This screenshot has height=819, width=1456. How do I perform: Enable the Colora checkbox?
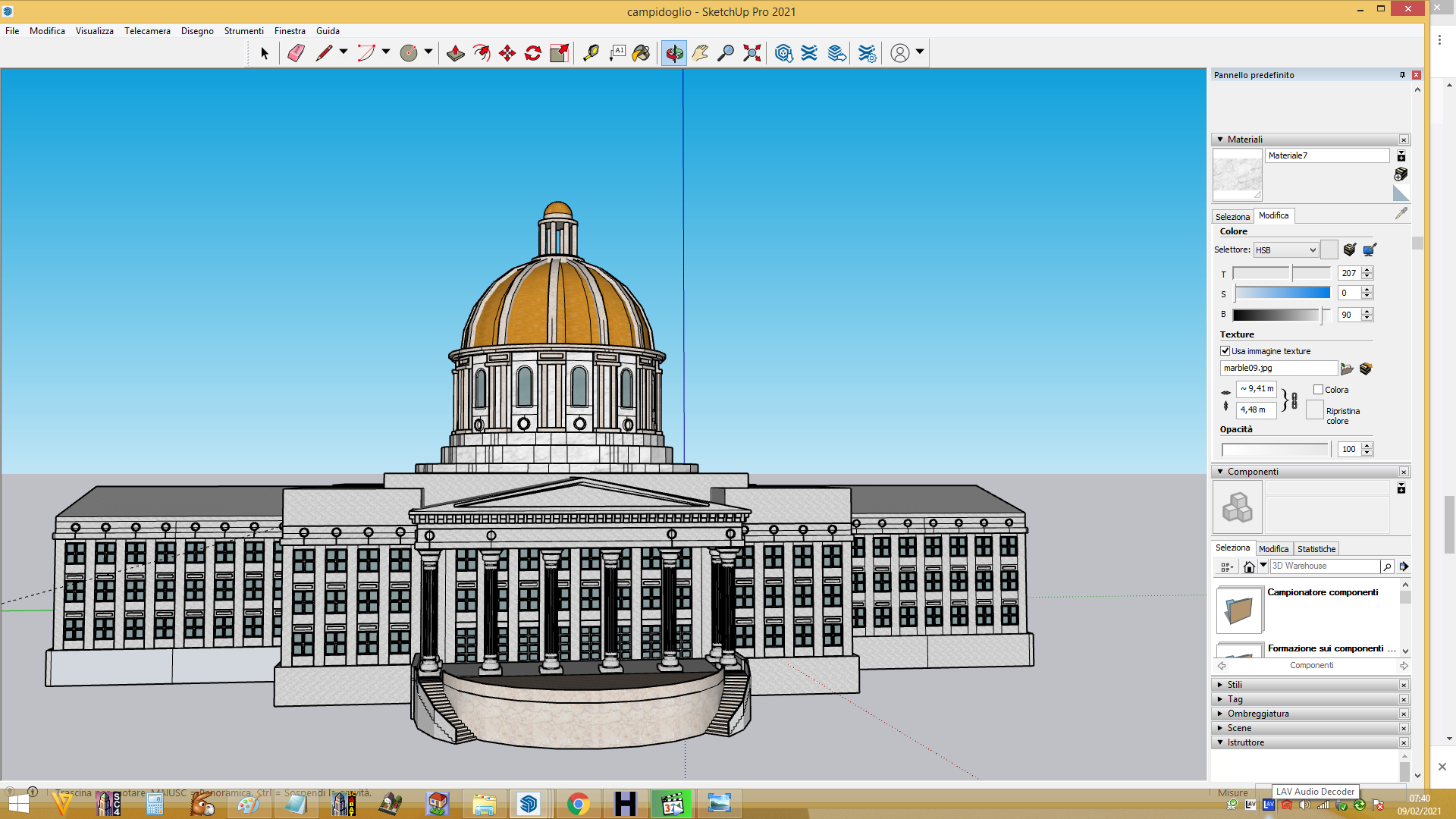tap(1318, 390)
